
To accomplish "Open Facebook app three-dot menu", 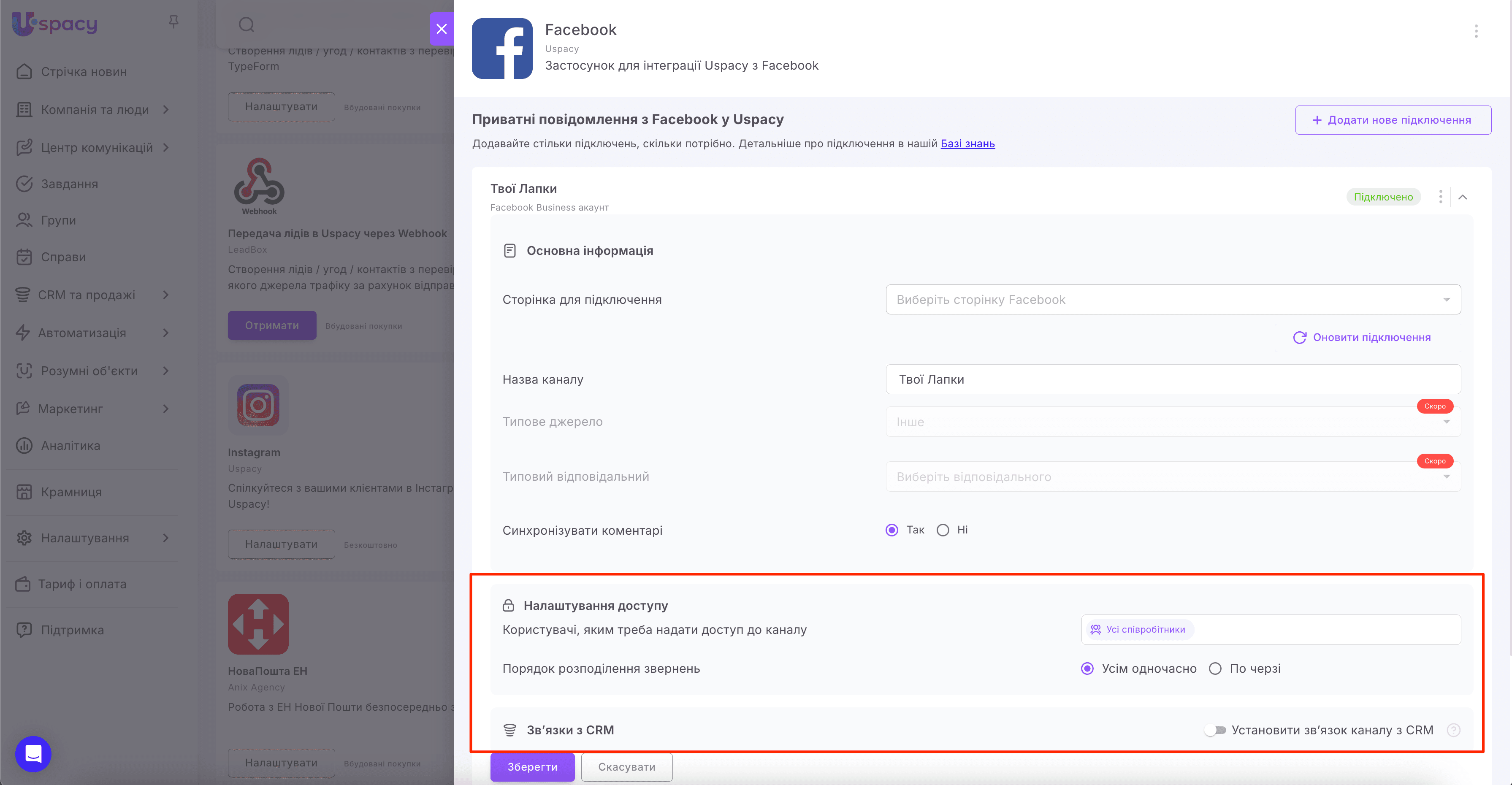I will point(1476,31).
